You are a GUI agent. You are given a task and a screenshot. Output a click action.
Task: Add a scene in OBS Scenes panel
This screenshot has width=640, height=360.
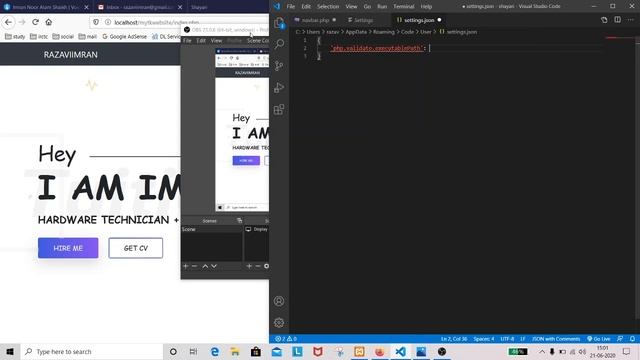[x=186, y=266]
